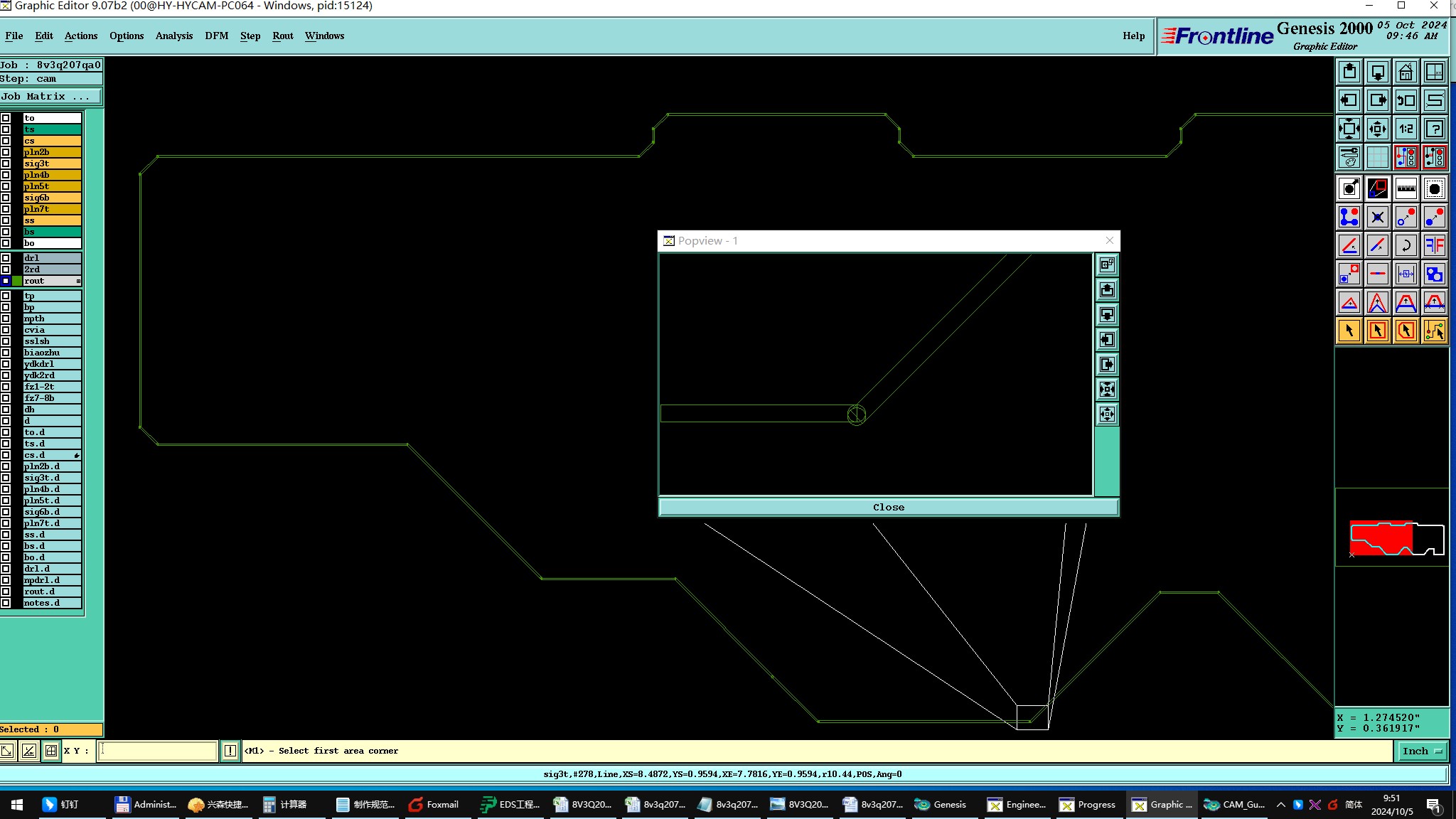Image resolution: width=1456 pixels, height=819 pixels.
Task: Click the 1:2 zoom scale icon
Action: [x=1406, y=129]
